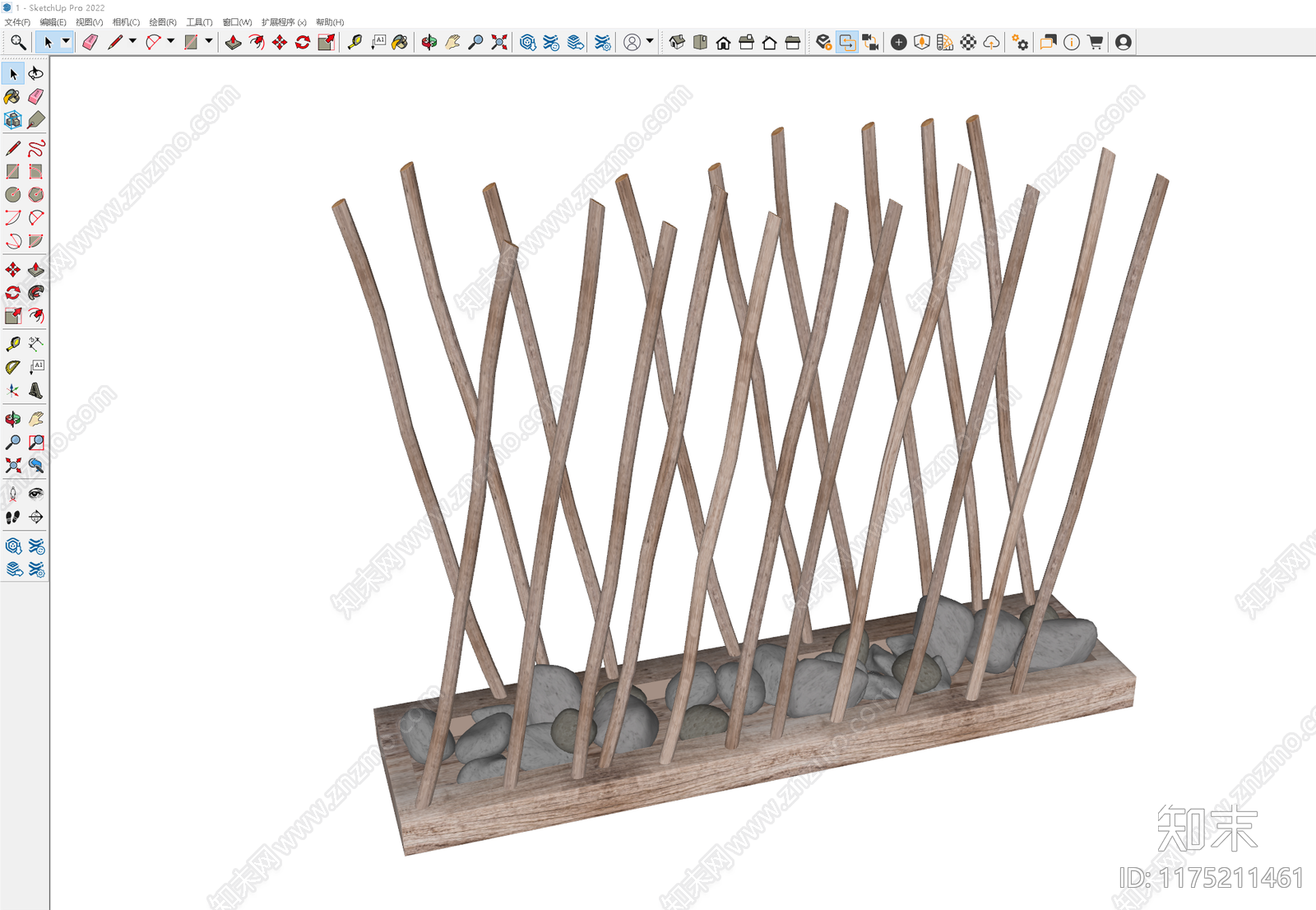Select Make Component in left toolbar
The width and height of the screenshot is (1316, 910).
tap(13, 120)
